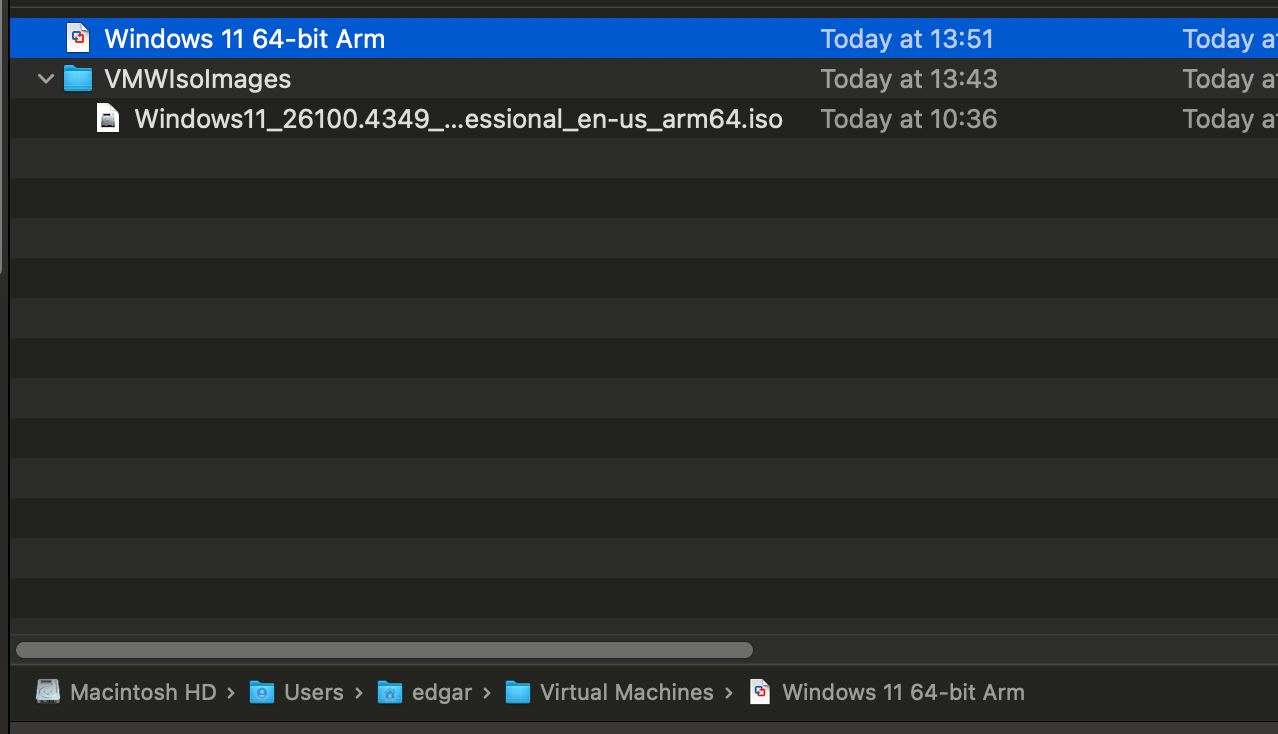Click the Today at 10:36 modified date
Viewport: 1278px width, 734px height.
coord(909,119)
